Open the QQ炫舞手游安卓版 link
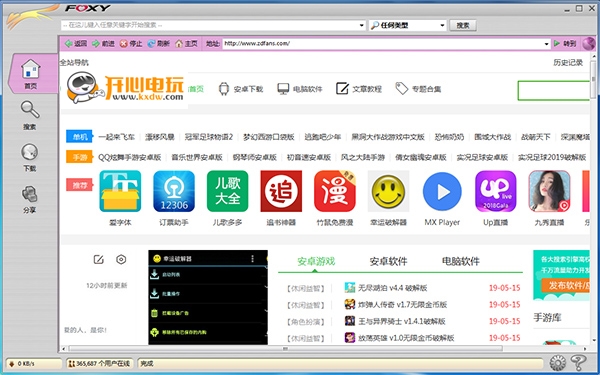The height and width of the screenshot is (375, 600). point(130,157)
